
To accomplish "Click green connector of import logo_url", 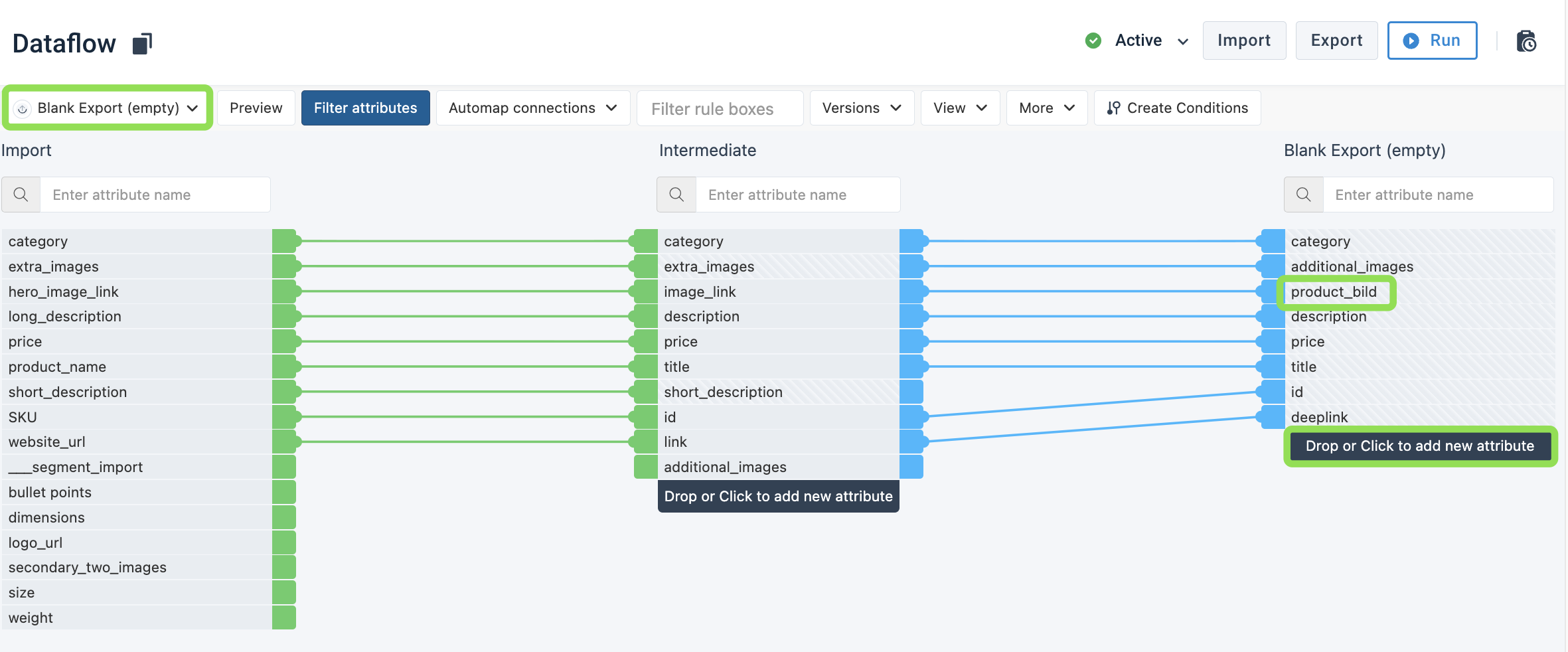I will (x=284, y=542).
